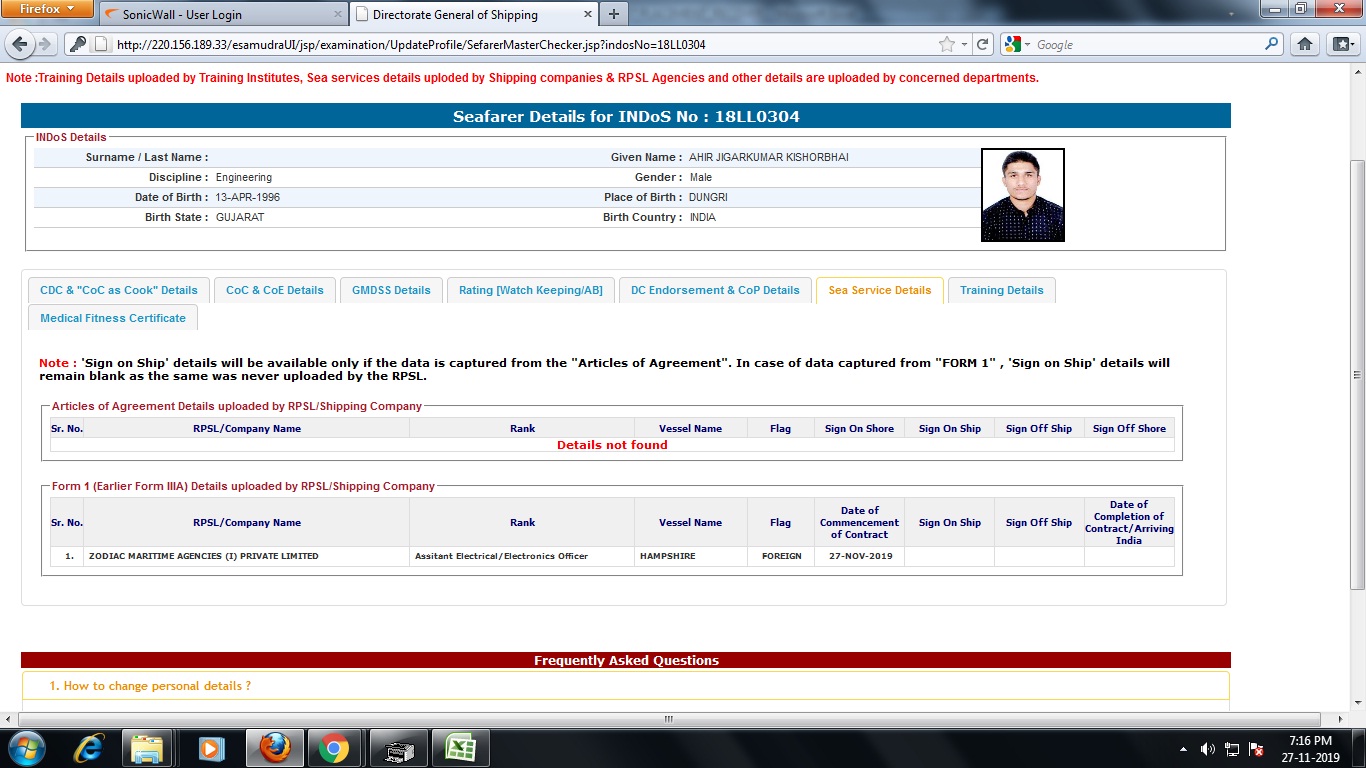Image resolution: width=1366 pixels, height=768 pixels.
Task: Click the key icon beside the address bar
Action: tap(77, 45)
